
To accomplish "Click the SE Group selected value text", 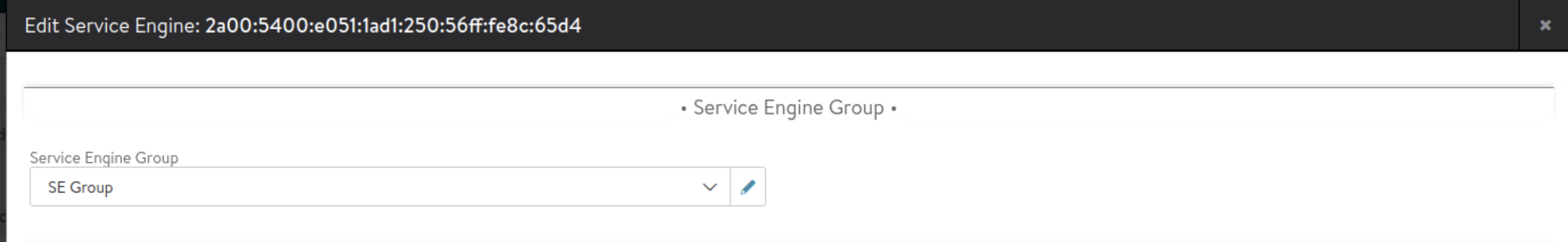I will coord(80,187).
